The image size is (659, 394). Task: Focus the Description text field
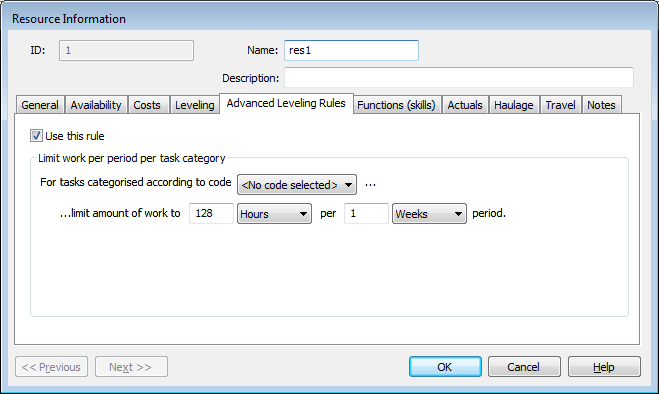[x=459, y=77]
